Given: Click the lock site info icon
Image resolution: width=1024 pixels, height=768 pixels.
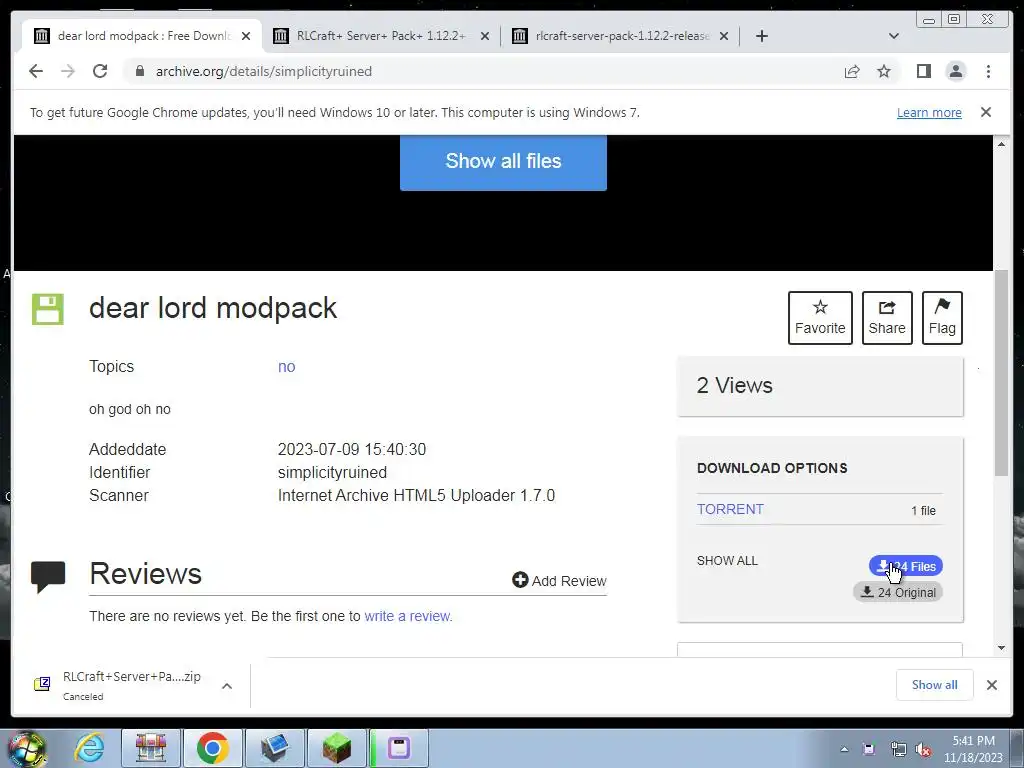Looking at the screenshot, I should 139,71.
